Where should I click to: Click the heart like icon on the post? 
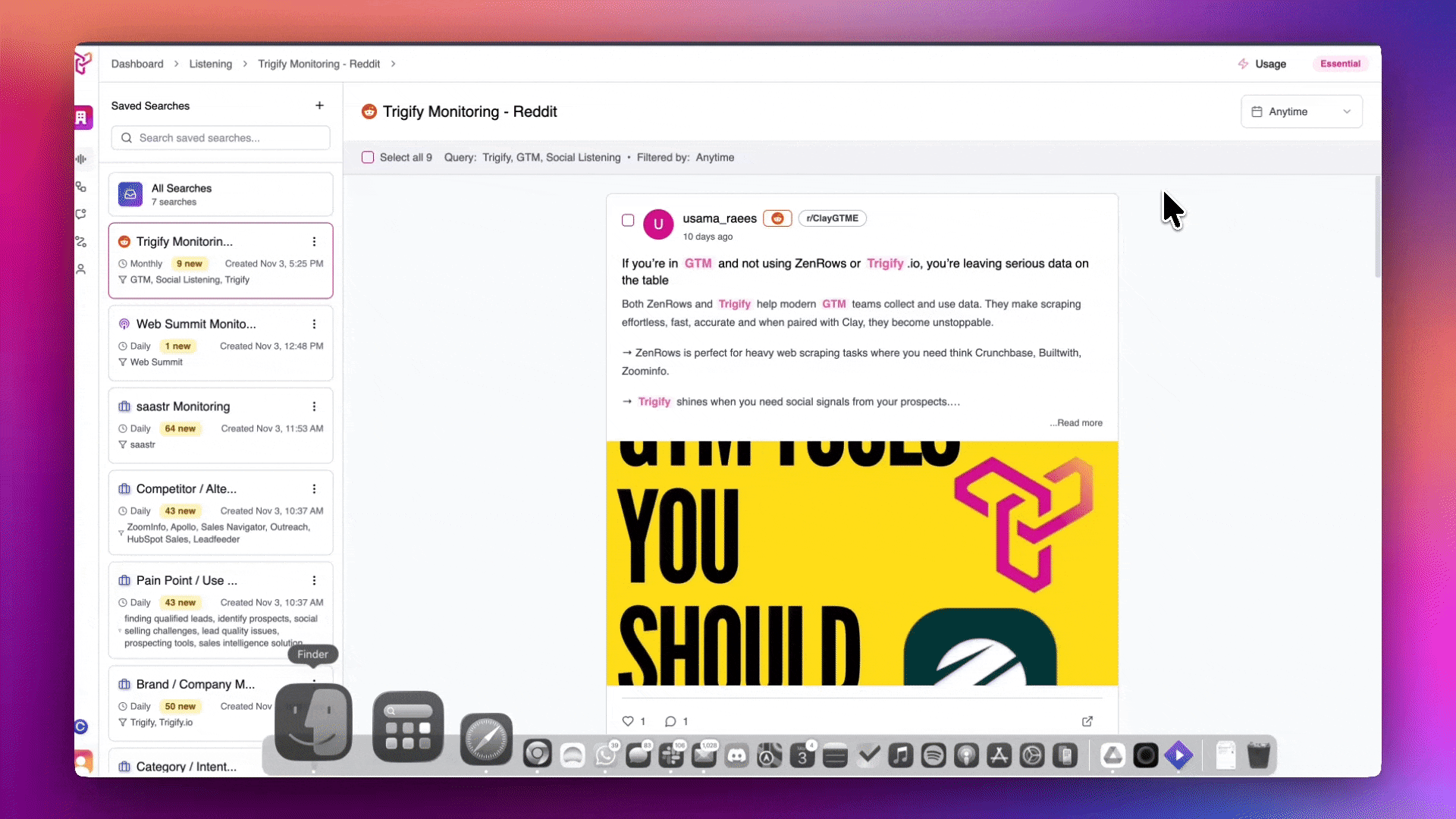[628, 721]
